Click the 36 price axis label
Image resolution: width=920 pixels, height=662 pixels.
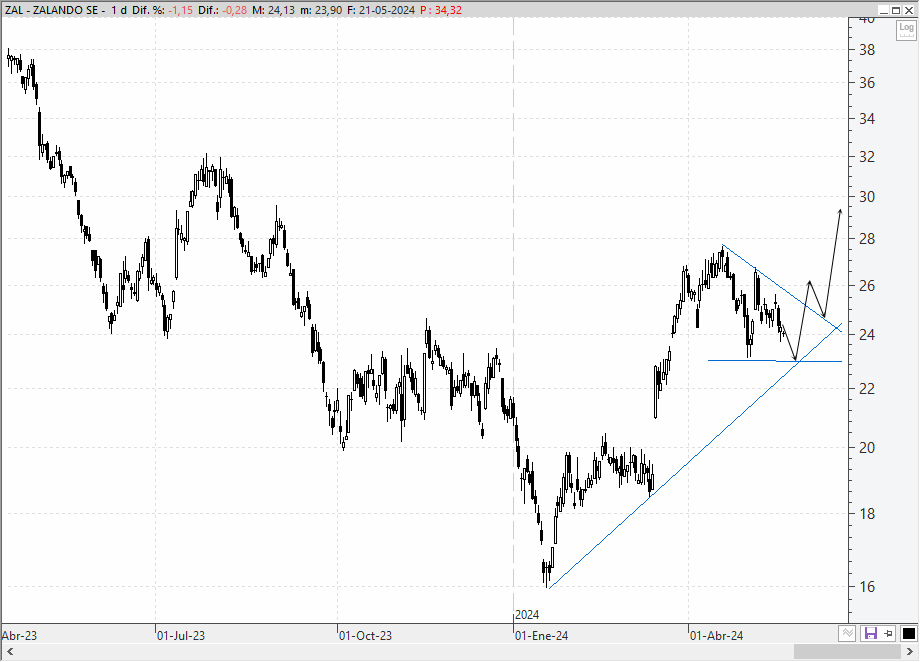[867, 83]
